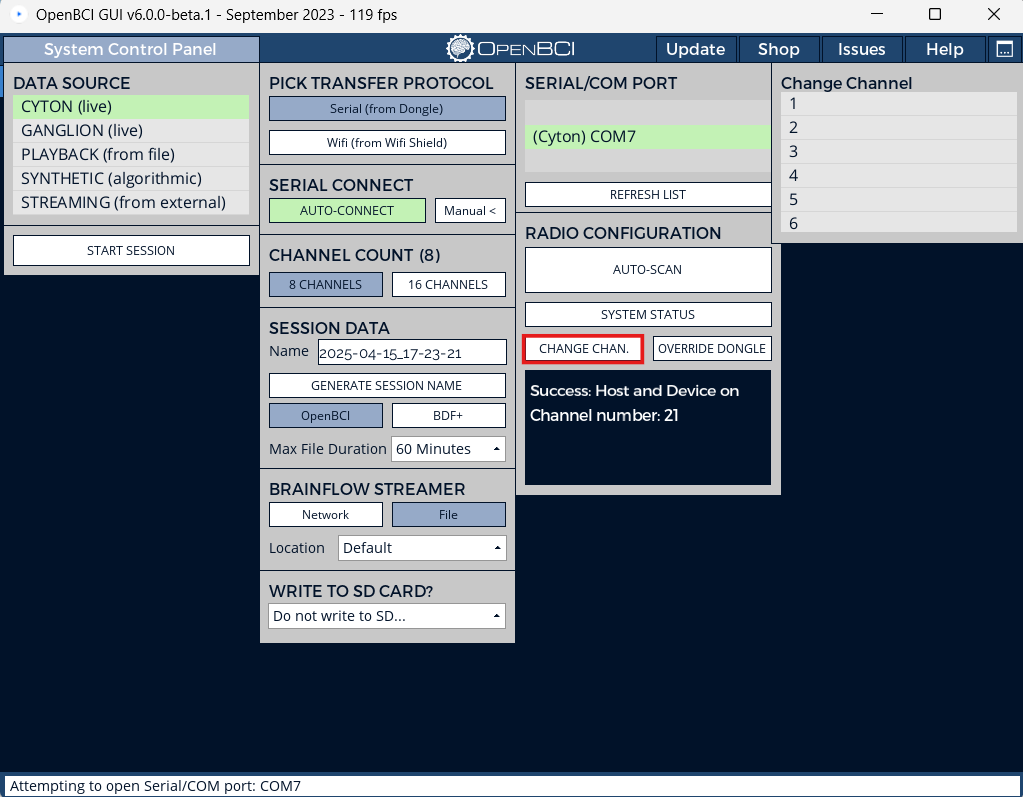Screen dimensions: 1023x797
Task: Click REFRESH LIST button
Action: pos(648,194)
